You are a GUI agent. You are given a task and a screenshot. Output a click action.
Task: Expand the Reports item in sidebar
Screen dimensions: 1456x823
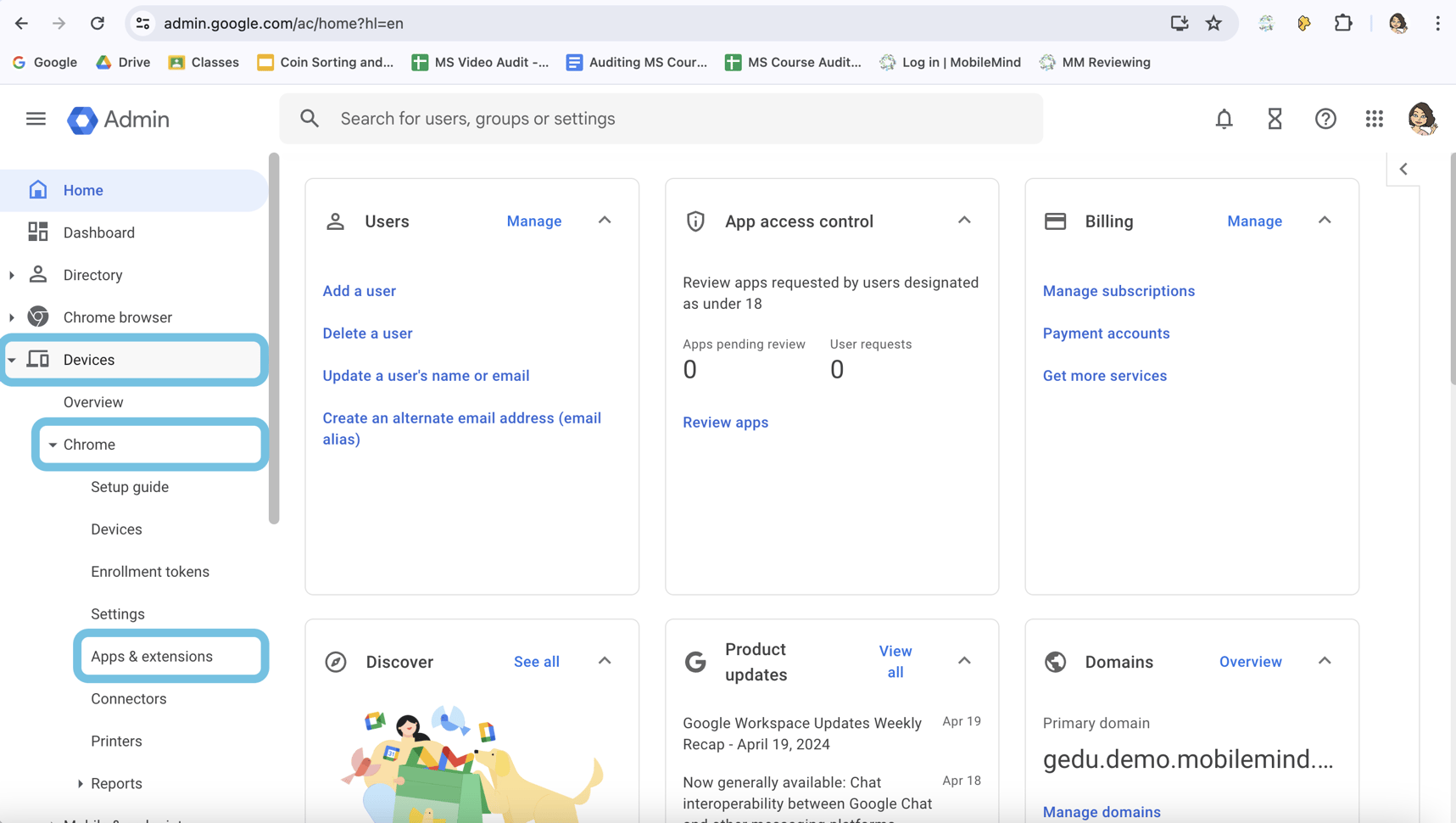(x=81, y=784)
